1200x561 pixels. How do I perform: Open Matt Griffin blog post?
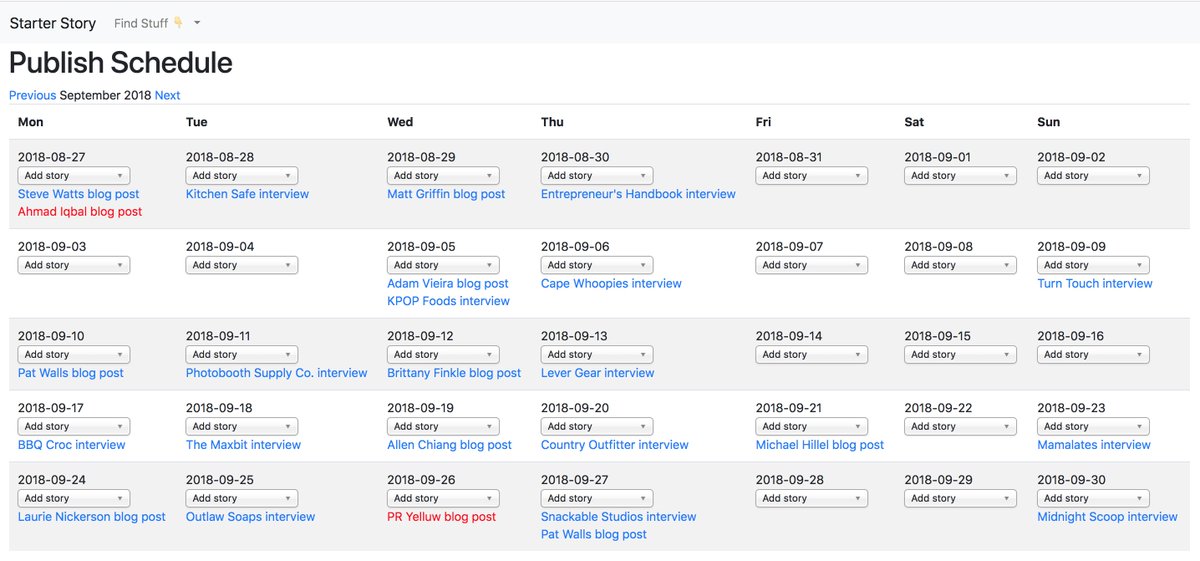coord(446,194)
